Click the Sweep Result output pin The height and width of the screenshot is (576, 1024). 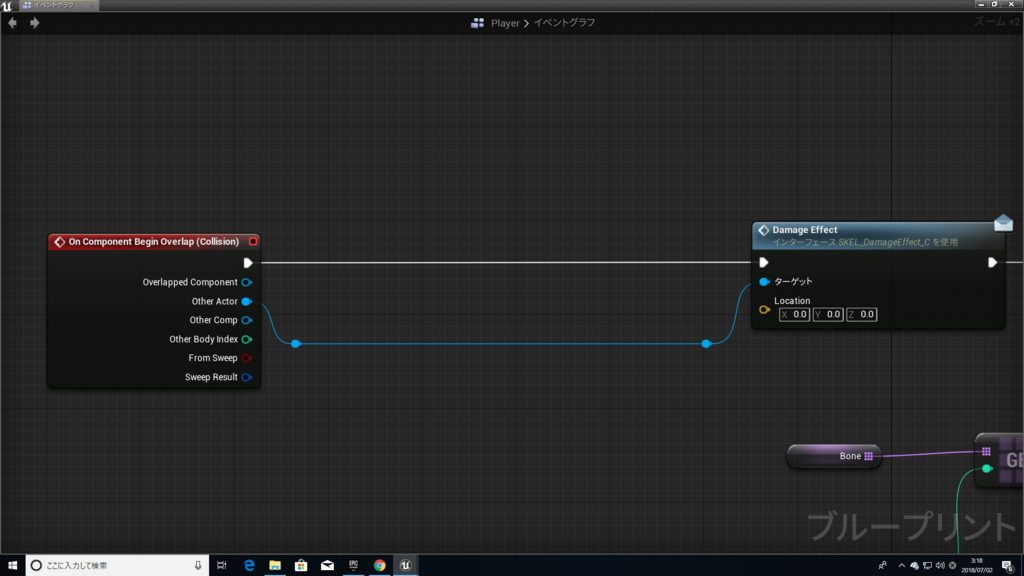pyautogui.click(x=246, y=377)
